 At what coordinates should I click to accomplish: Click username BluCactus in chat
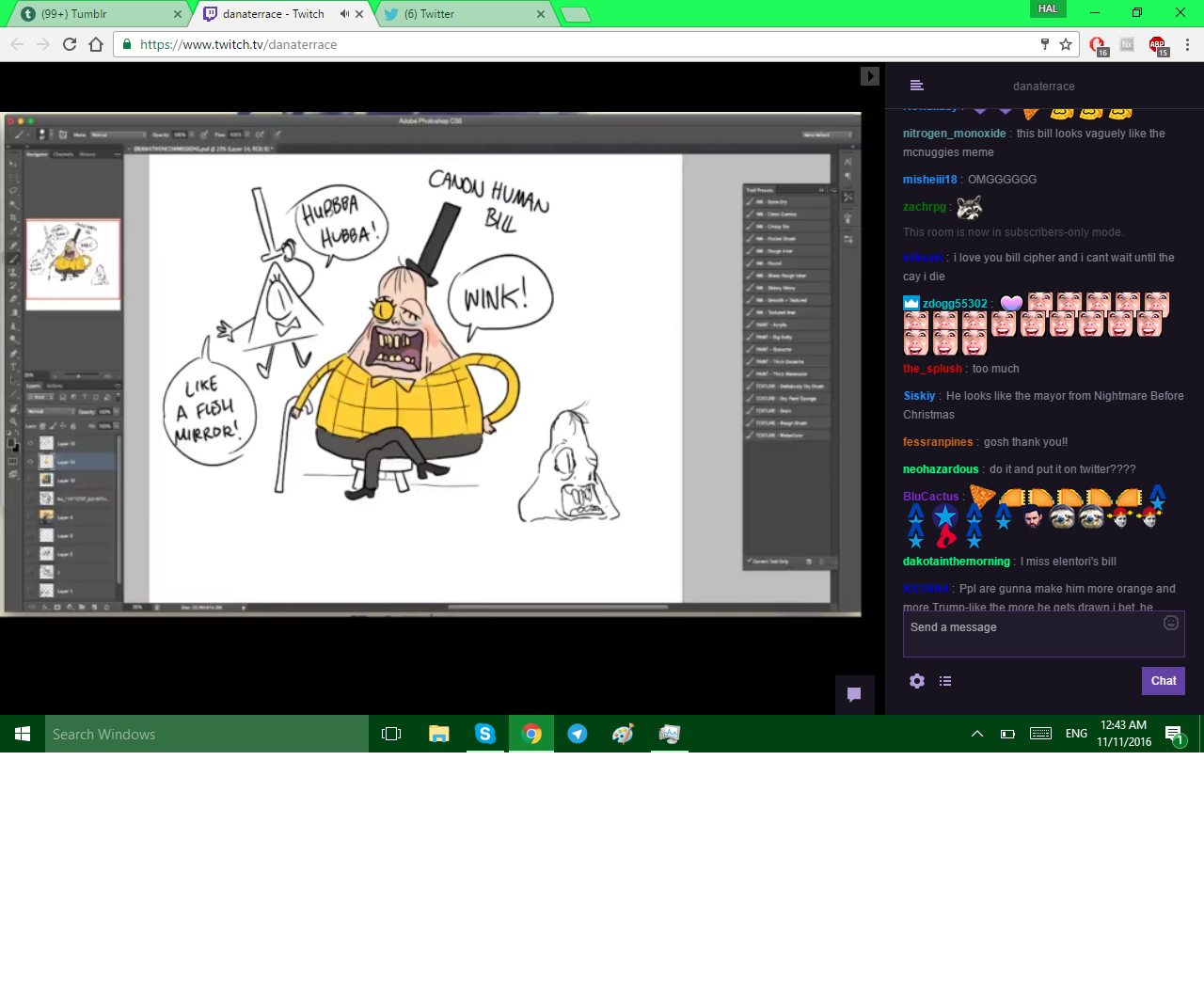tap(931, 497)
